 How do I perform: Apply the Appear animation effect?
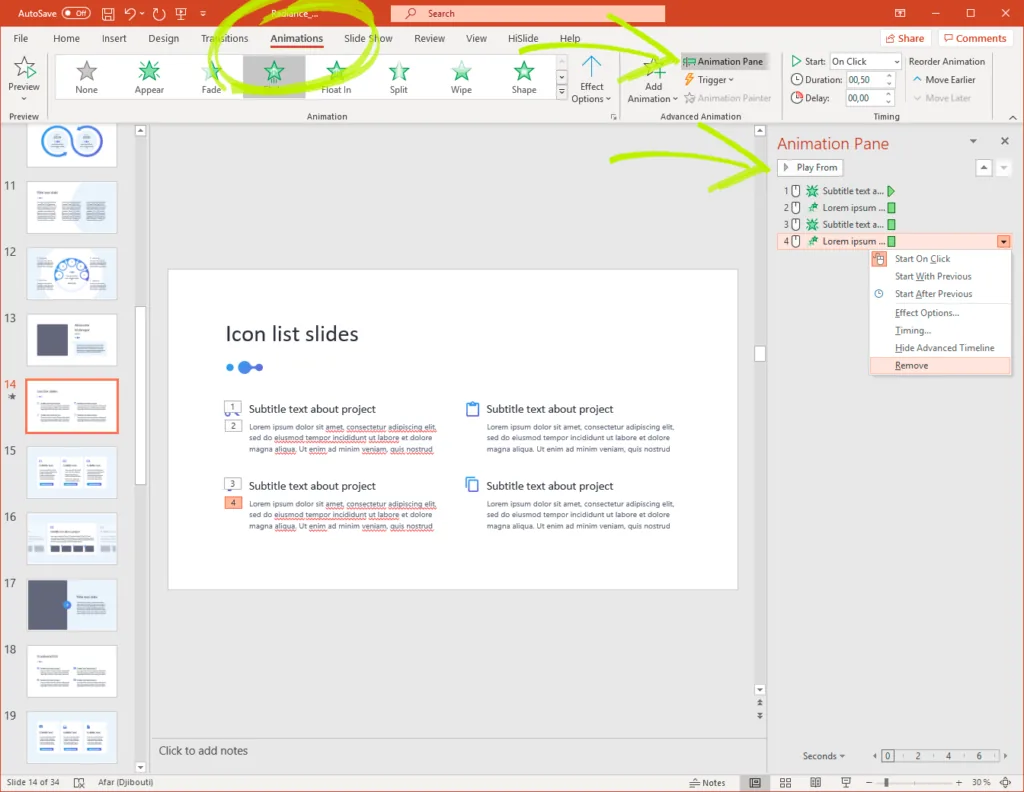149,76
